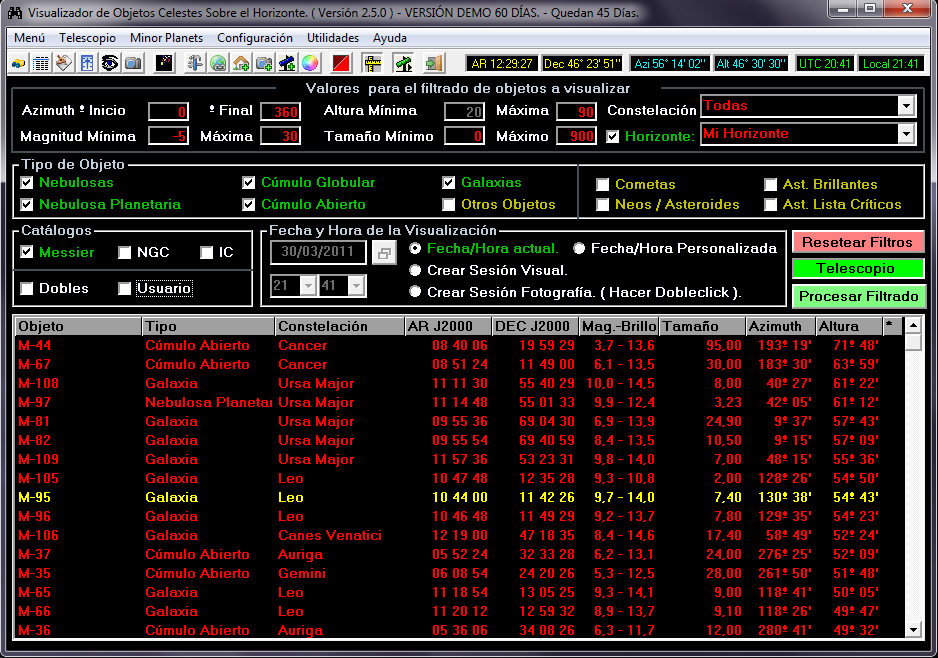Click the exit door toolbar icon

pyautogui.click(x=433, y=63)
